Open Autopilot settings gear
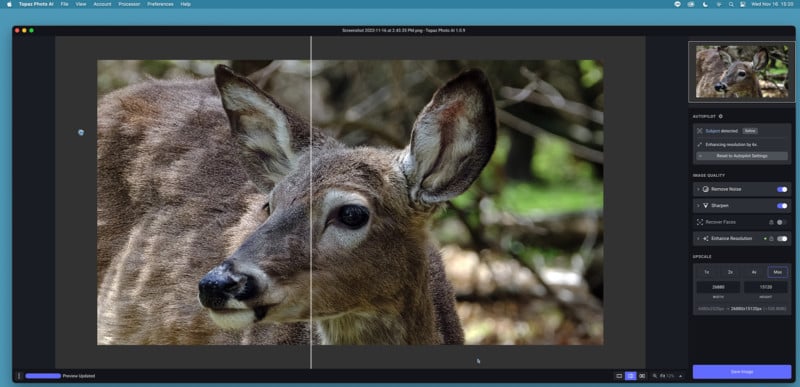Image resolution: width=800 pixels, height=387 pixels. click(x=720, y=116)
